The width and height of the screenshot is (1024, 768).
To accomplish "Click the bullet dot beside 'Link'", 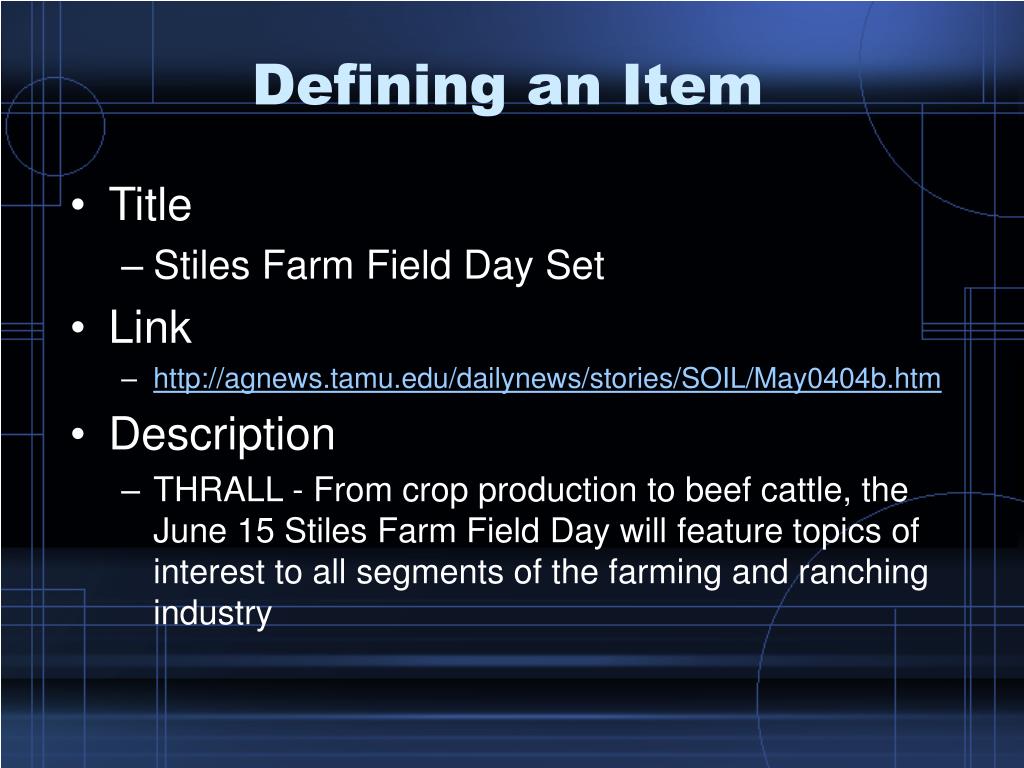I will pyautogui.click(x=78, y=327).
